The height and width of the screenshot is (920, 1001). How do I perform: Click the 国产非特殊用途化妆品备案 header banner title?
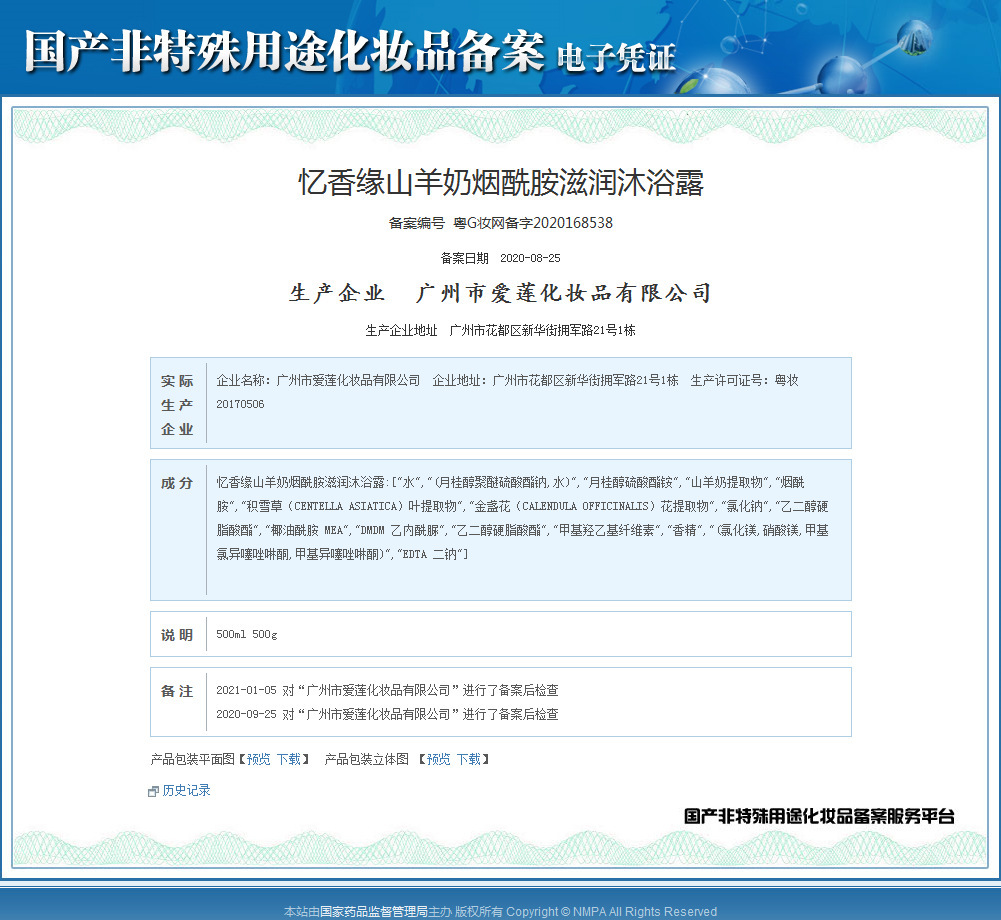pos(285,50)
